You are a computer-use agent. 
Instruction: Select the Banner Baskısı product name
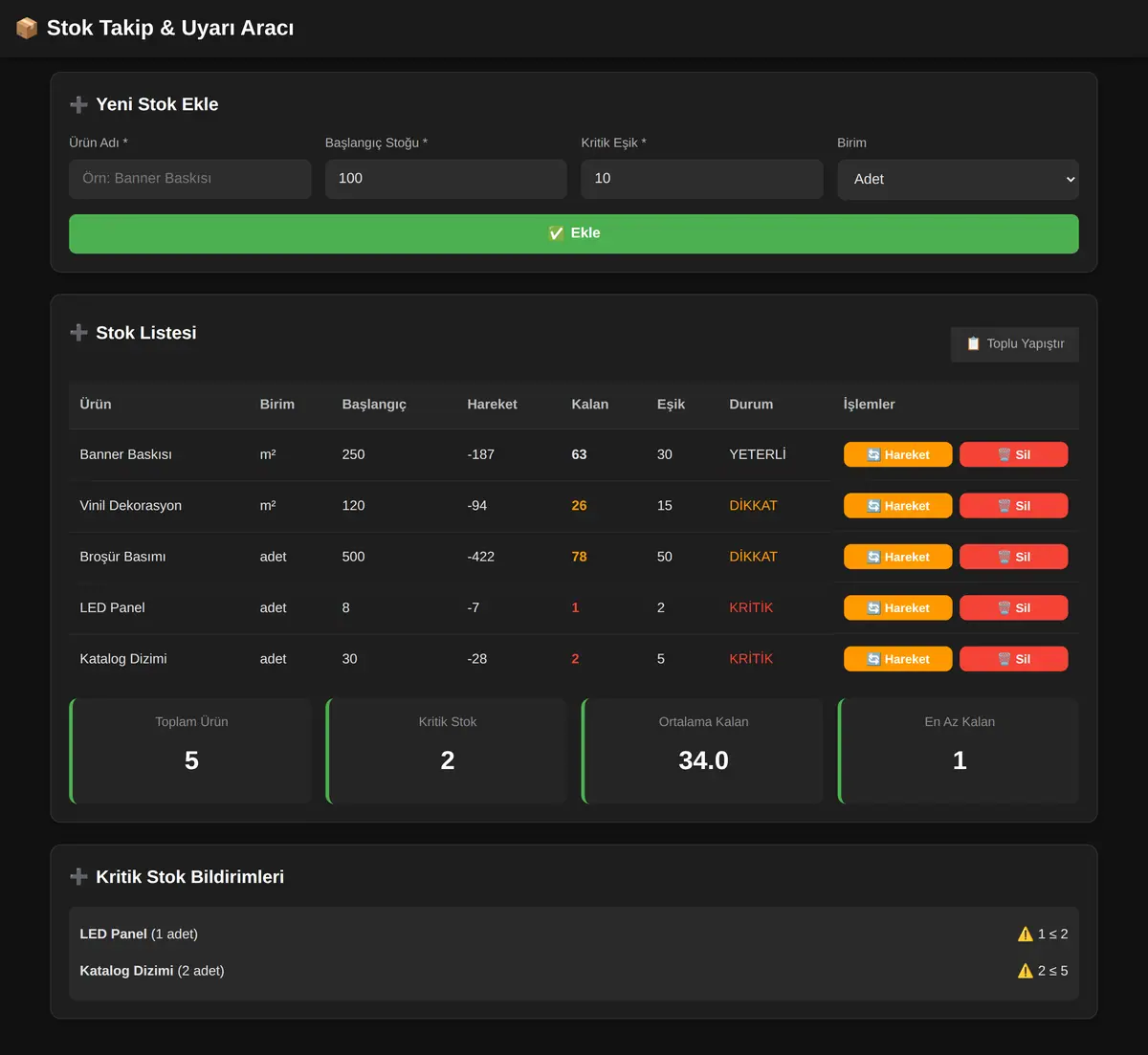pyautogui.click(x=125, y=454)
